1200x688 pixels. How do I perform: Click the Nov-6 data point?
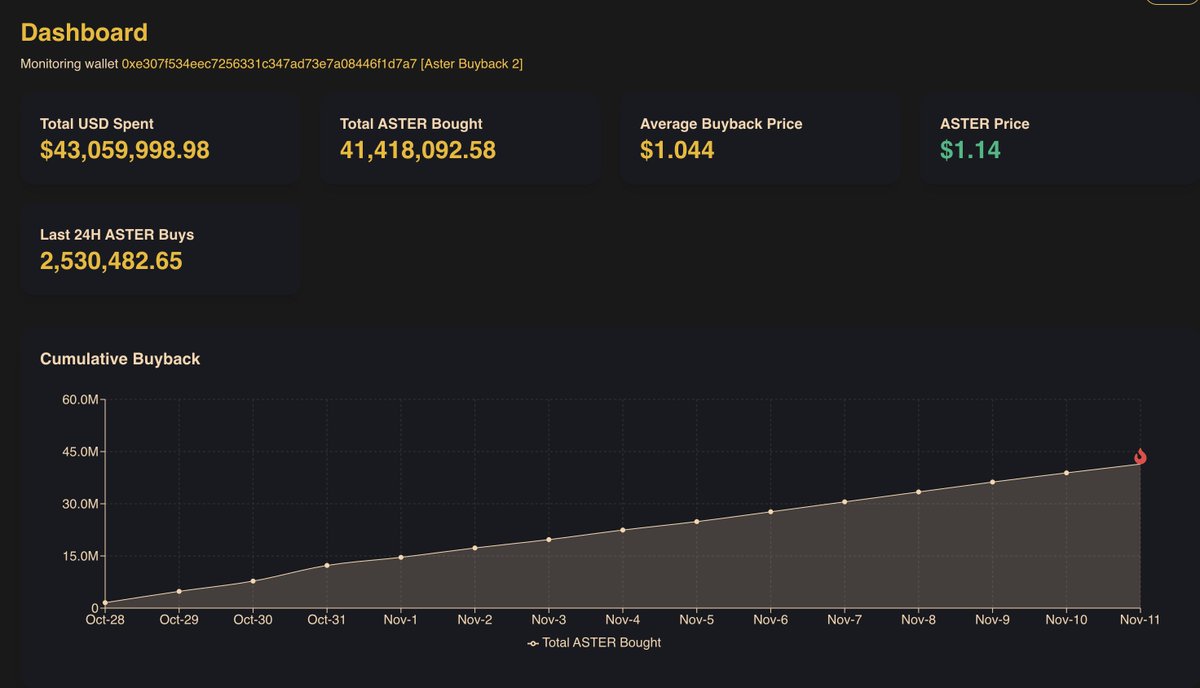pyautogui.click(x=771, y=511)
